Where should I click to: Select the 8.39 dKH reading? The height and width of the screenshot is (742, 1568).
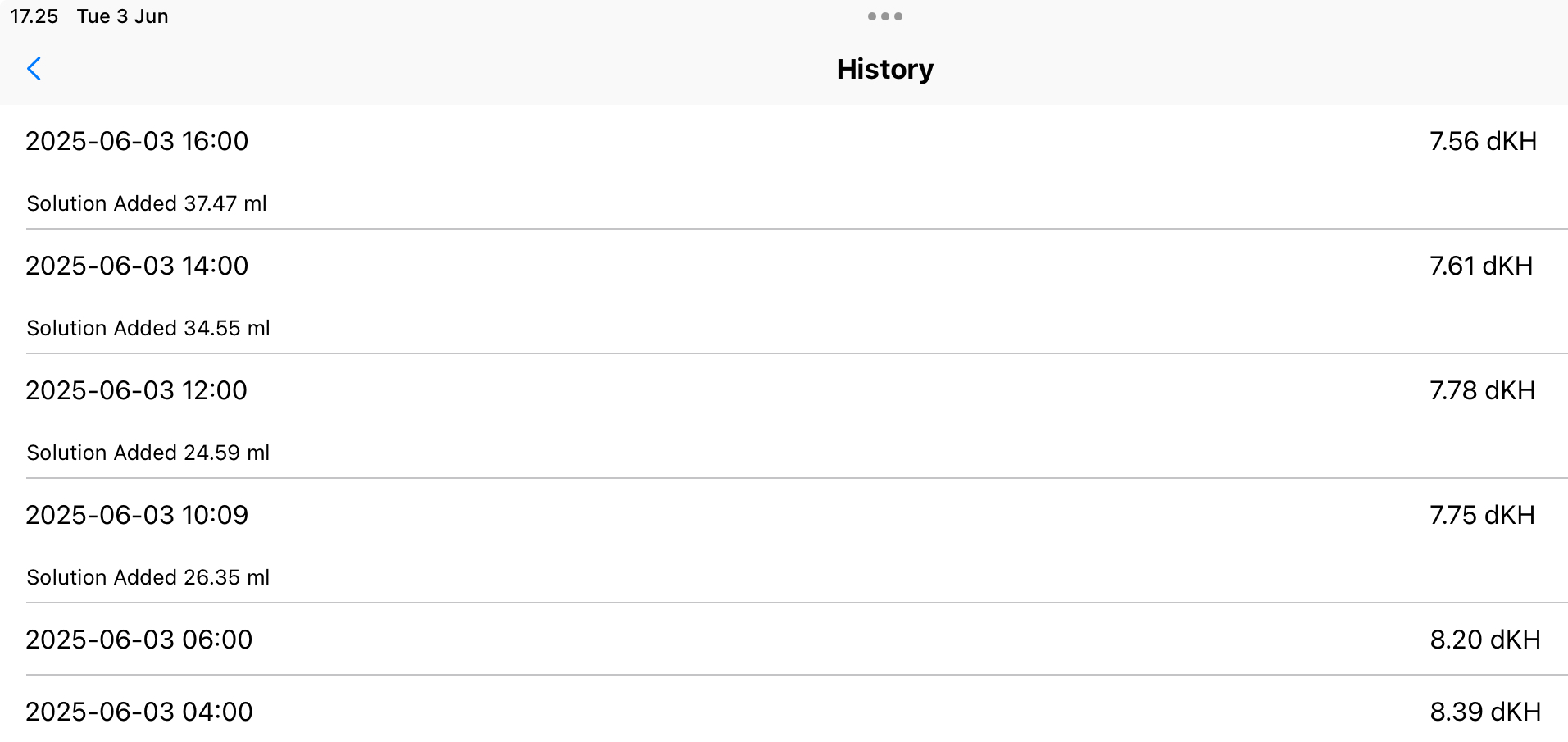point(1485,712)
